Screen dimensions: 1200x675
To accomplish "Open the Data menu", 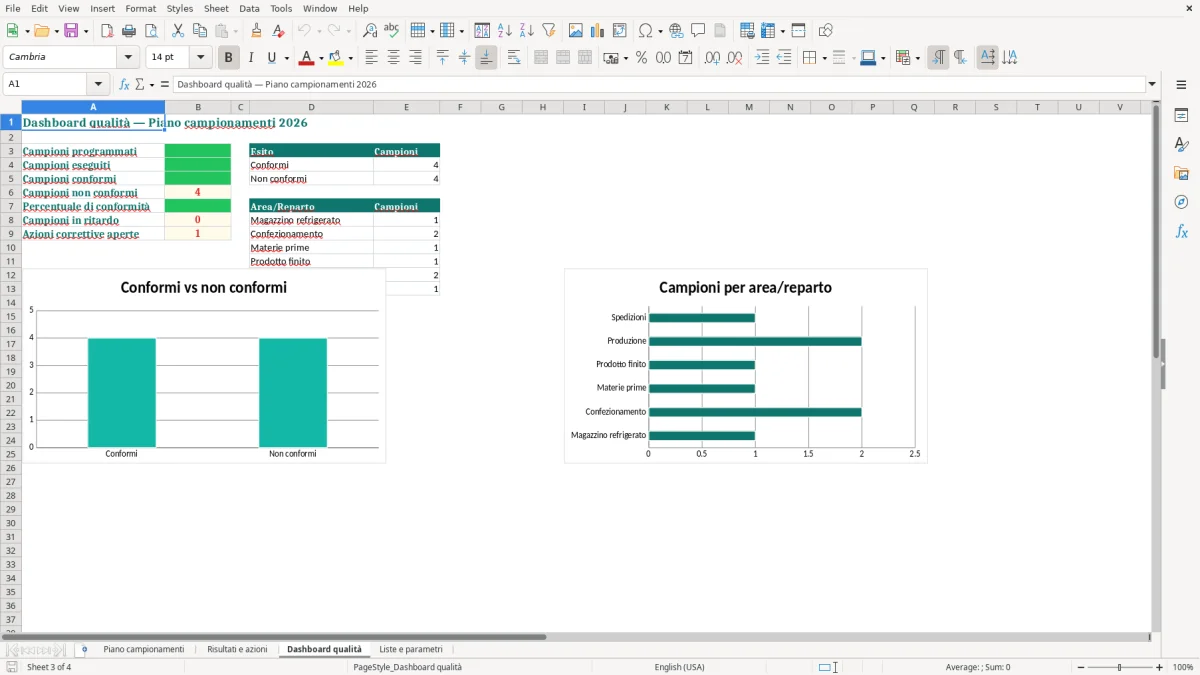I will pyautogui.click(x=249, y=8).
